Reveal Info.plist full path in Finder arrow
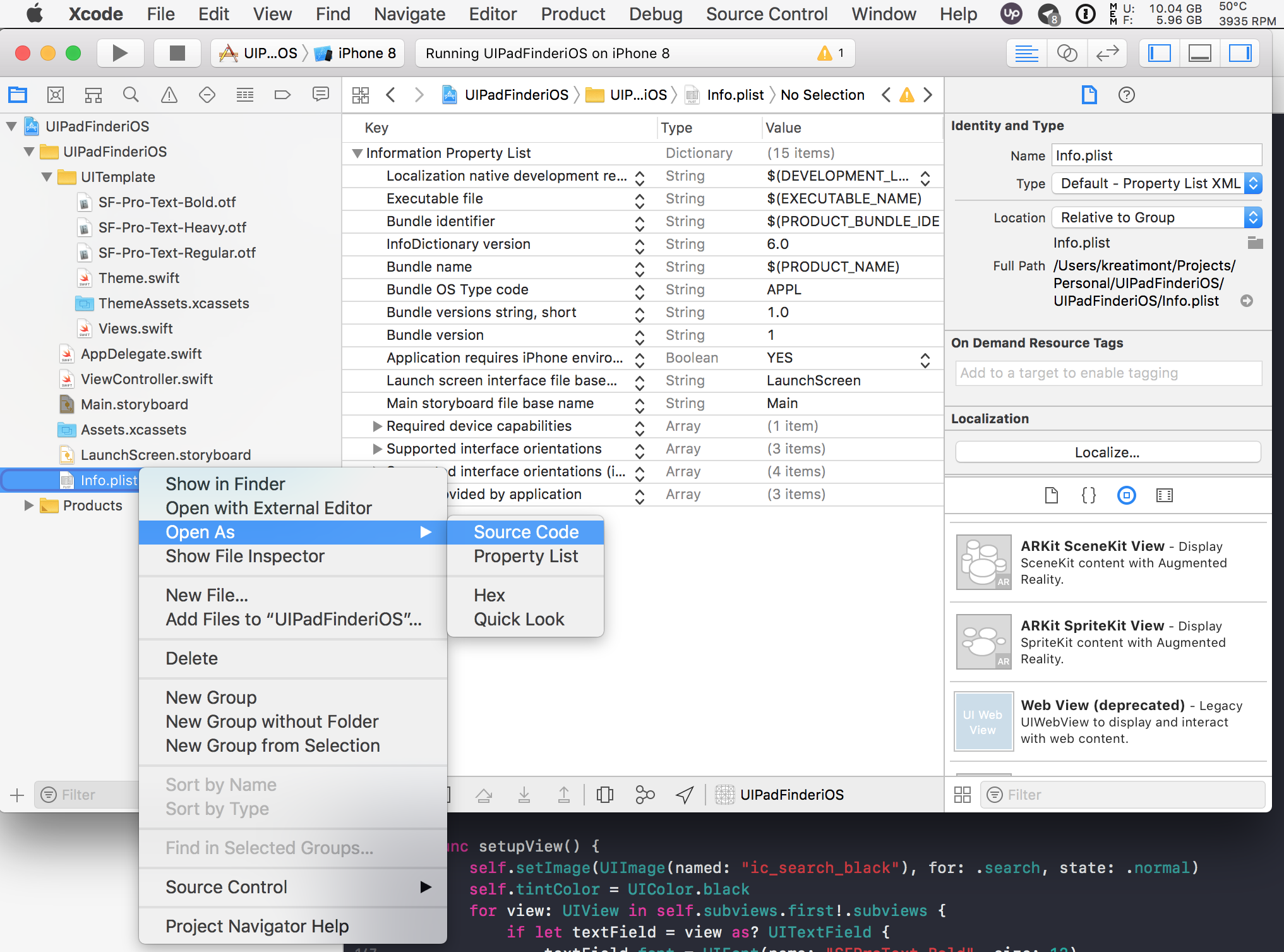Viewport: 1284px width, 952px height. click(x=1247, y=301)
